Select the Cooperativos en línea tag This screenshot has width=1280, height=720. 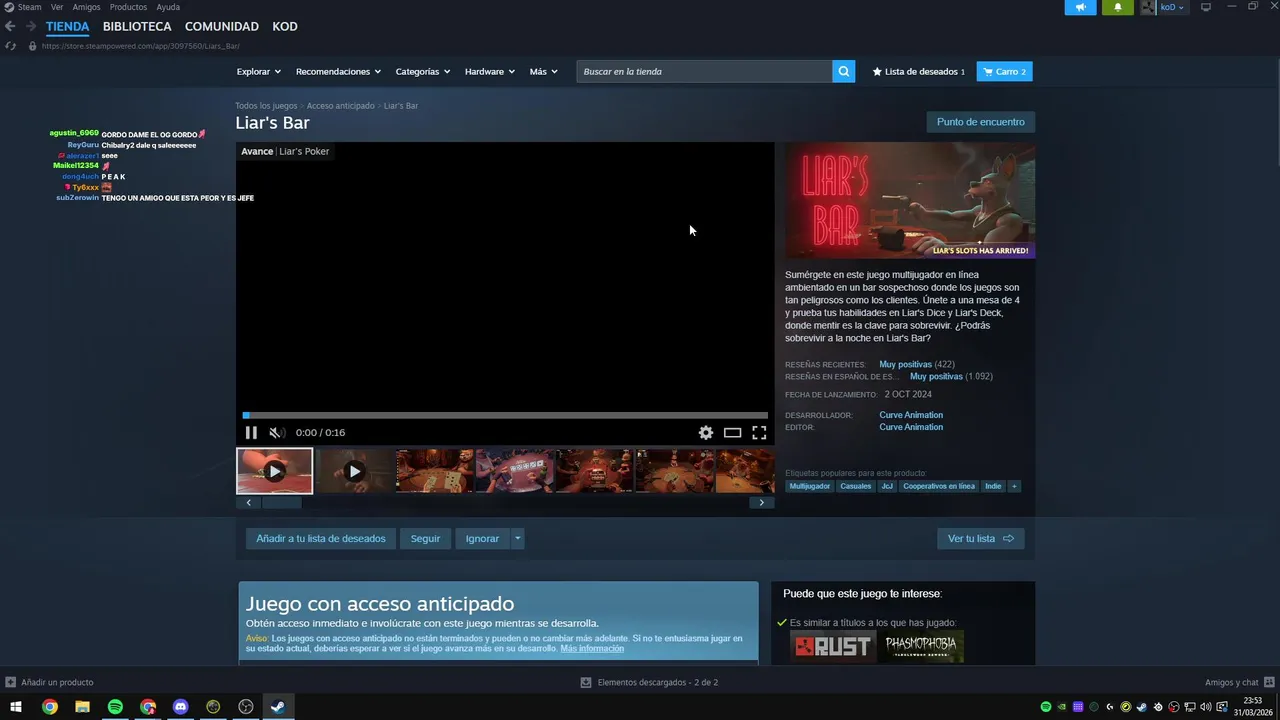coord(939,486)
